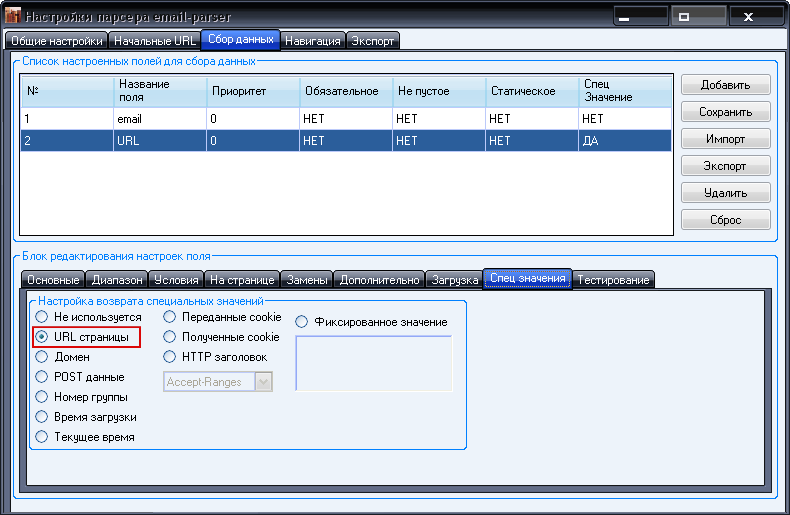Select 'HTTP заголовок' radio option

[x=170, y=356]
